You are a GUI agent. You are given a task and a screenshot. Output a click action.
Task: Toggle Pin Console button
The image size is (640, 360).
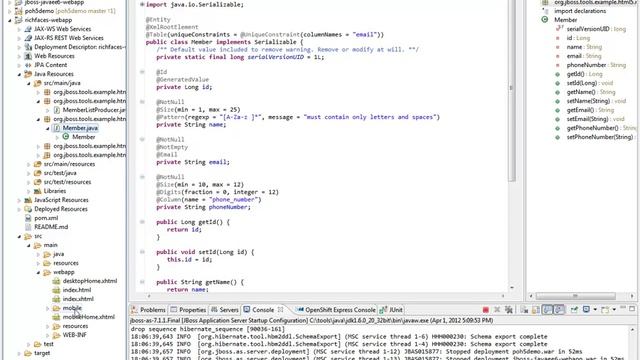[x=574, y=310]
